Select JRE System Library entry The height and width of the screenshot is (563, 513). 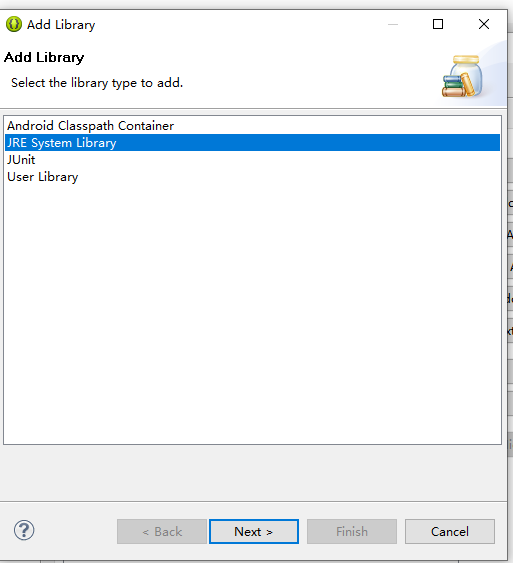pyautogui.click(x=252, y=143)
